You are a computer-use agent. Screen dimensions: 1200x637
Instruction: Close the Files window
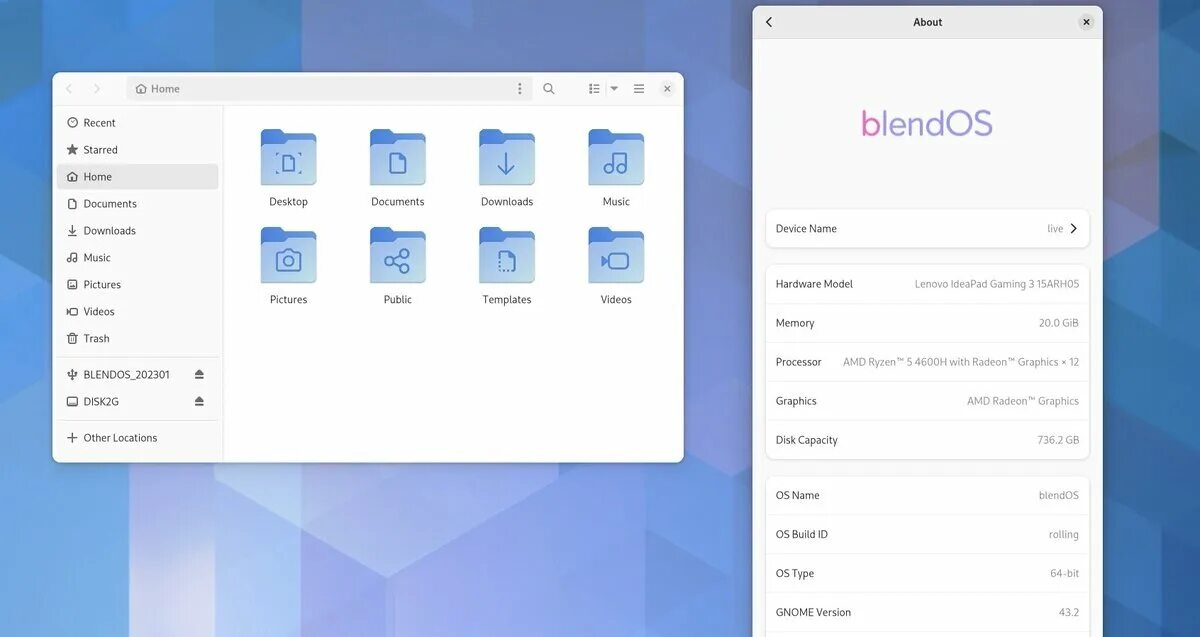667,89
